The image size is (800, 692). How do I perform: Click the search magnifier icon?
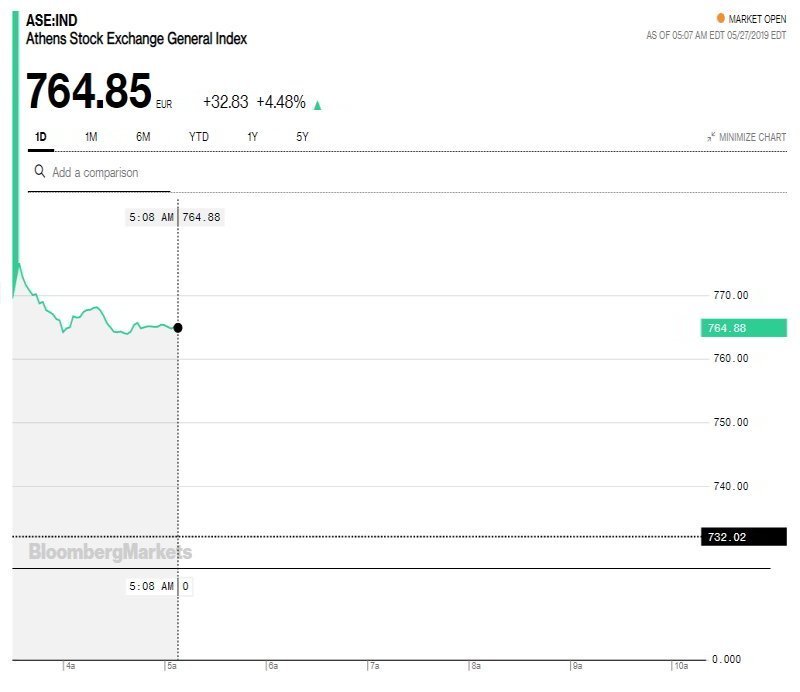point(39,171)
